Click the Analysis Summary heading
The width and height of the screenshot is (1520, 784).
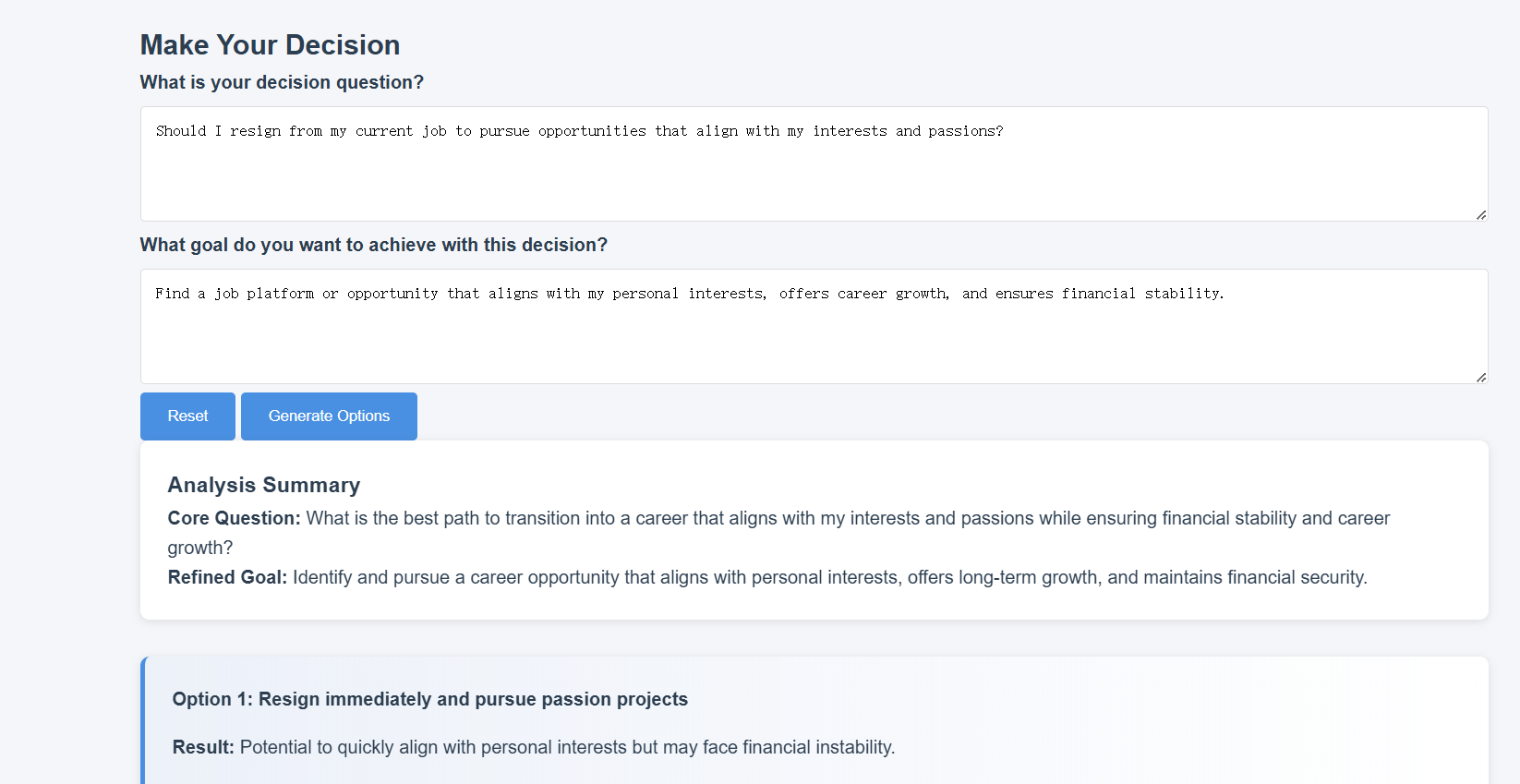coord(263,485)
